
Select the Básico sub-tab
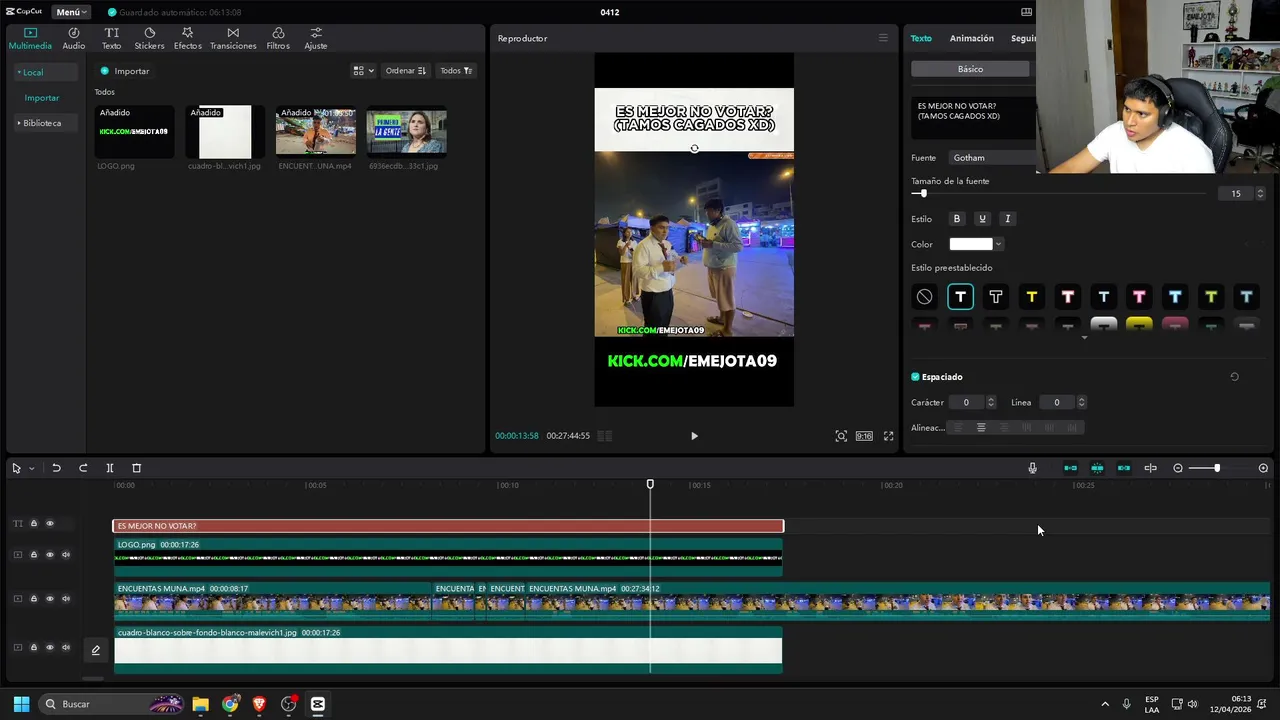click(x=970, y=69)
